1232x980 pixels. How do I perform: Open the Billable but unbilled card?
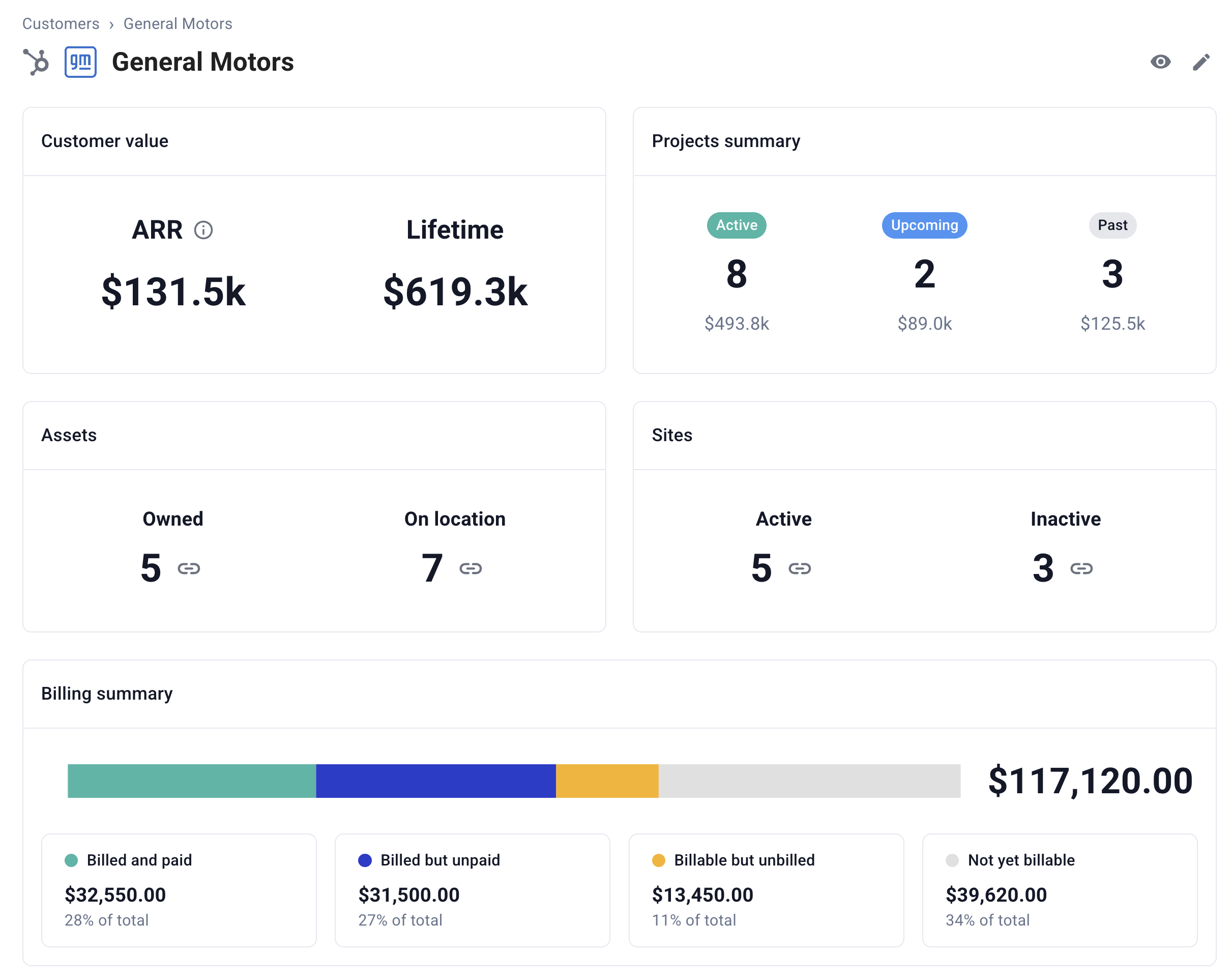point(766,890)
